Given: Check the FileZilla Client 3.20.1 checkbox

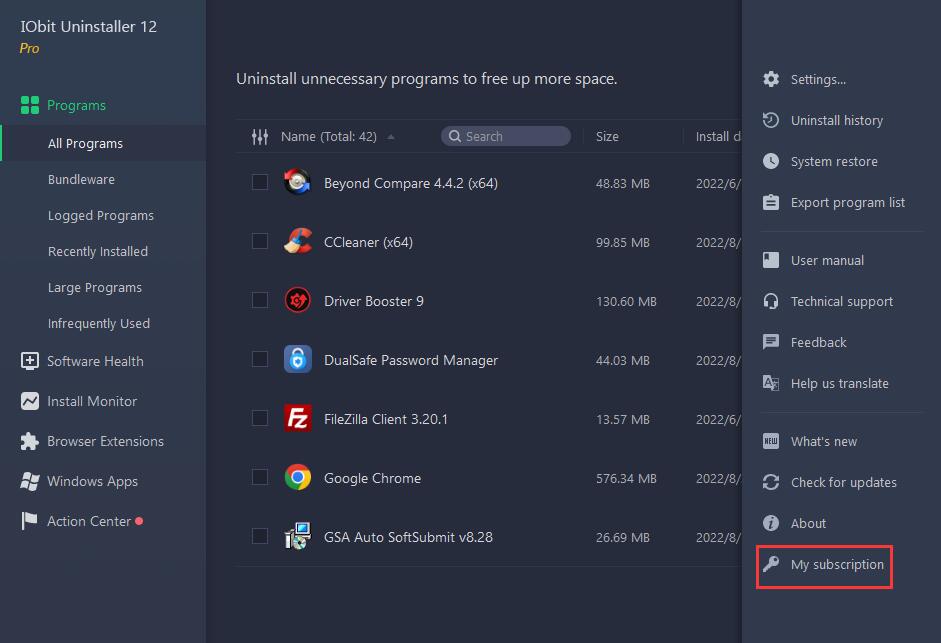Looking at the screenshot, I should (x=260, y=418).
